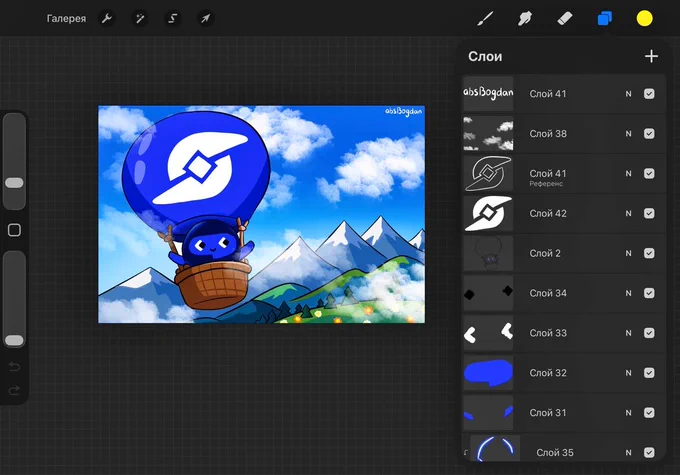This screenshot has width=680, height=475.
Task: Hide layer Слой 33
Action: 649,333
